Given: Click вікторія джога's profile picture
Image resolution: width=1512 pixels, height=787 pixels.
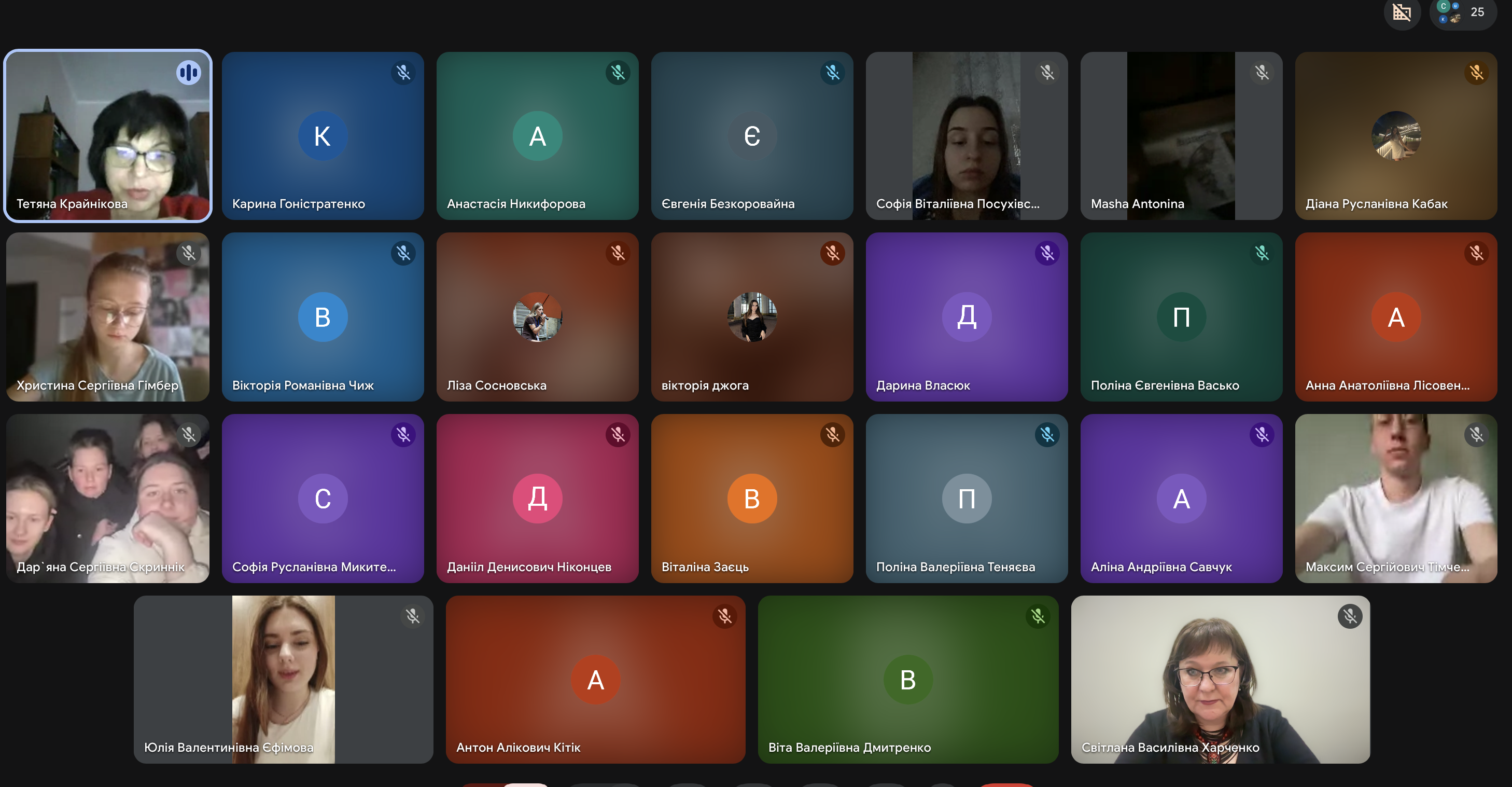Looking at the screenshot, I should click(752, 317).
